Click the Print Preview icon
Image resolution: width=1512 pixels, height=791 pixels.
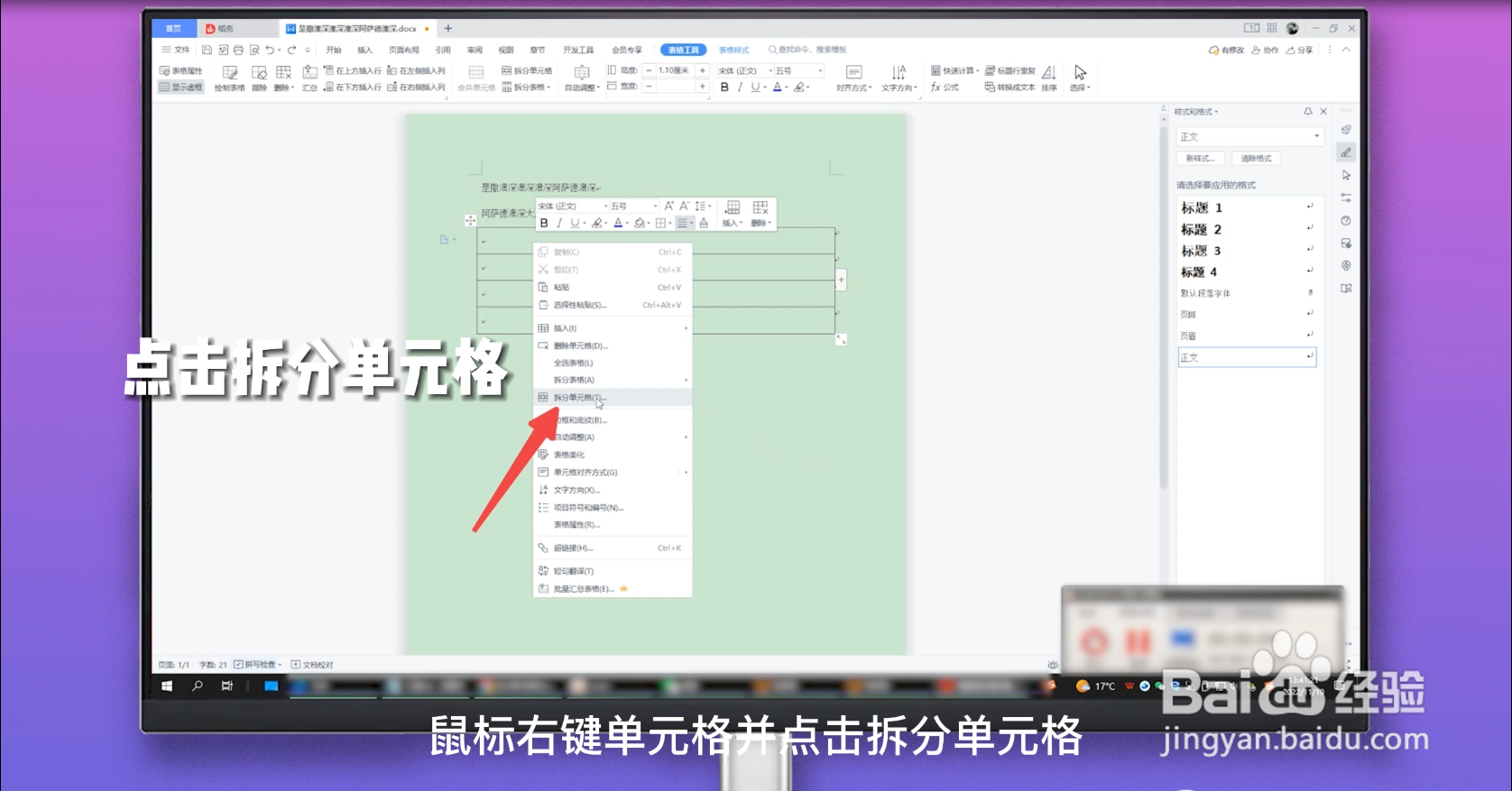pyautogui.click(x=254, y=51)
